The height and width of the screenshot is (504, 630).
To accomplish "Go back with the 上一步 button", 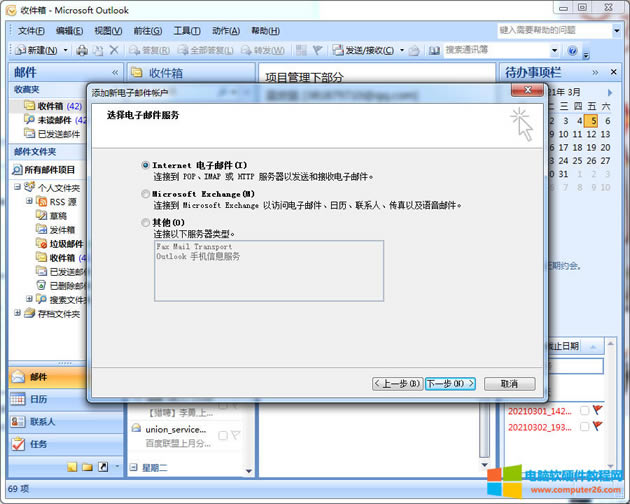I will pos(396,383).
